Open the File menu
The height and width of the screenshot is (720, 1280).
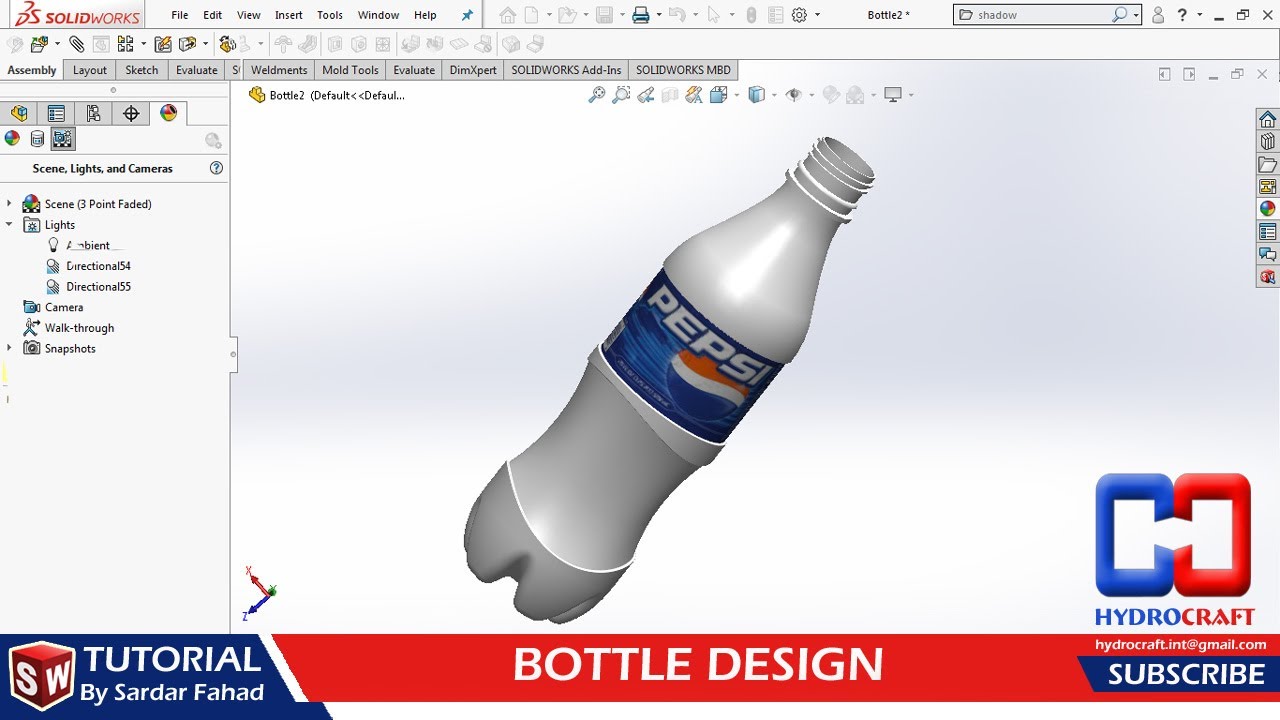180,15
